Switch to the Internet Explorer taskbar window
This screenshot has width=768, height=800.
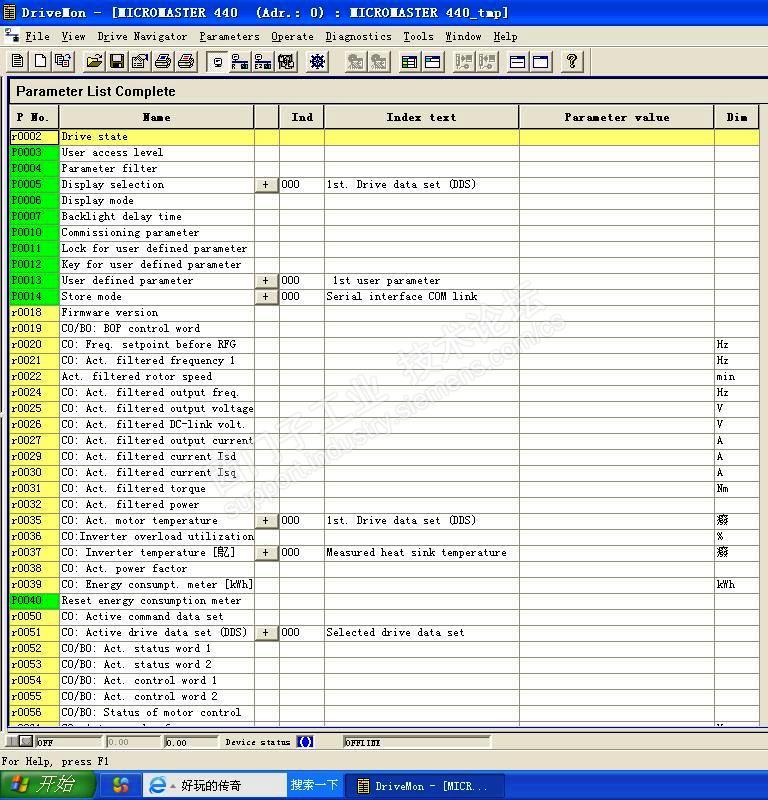click(x=215, y=785)
